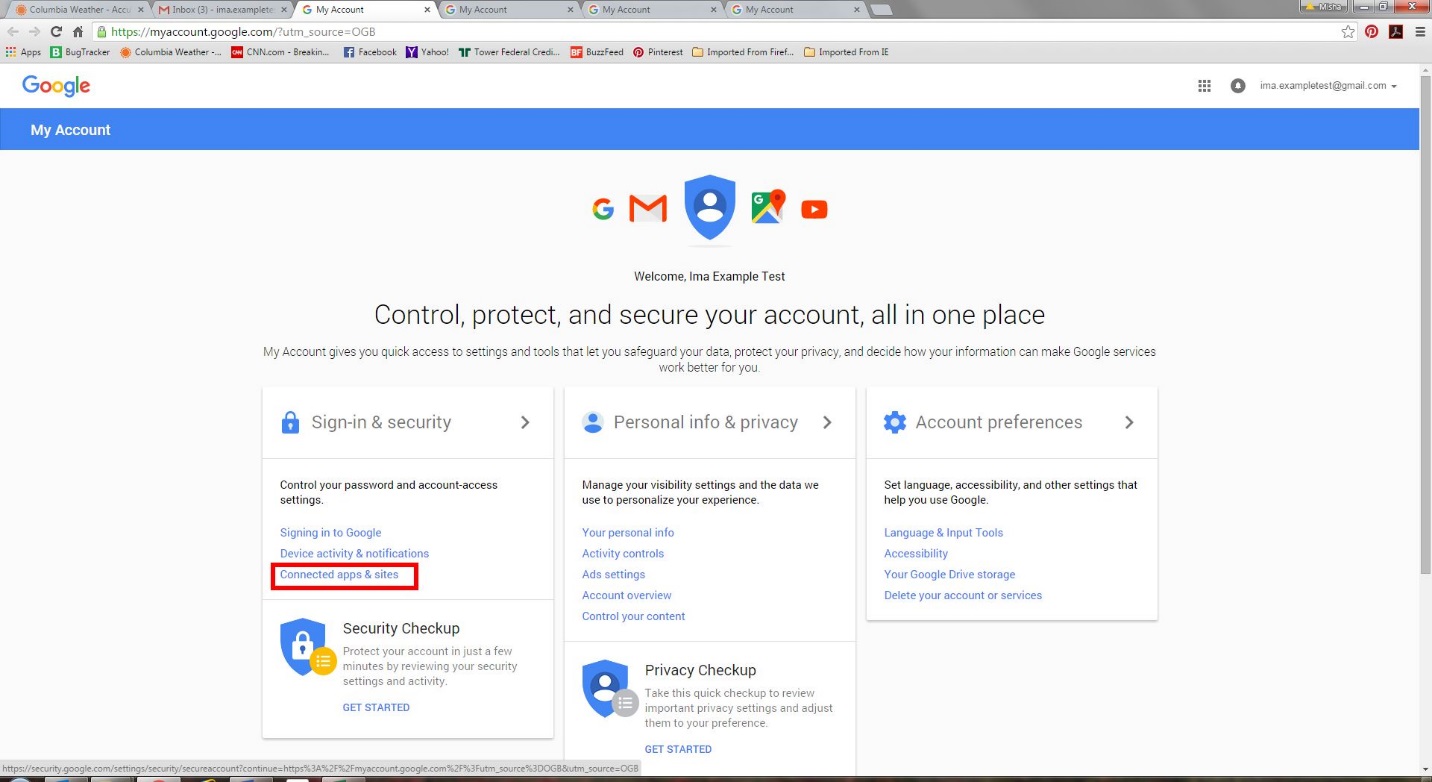Click the browser back arrow
The image size is (1432, 782).
[13, 32]
